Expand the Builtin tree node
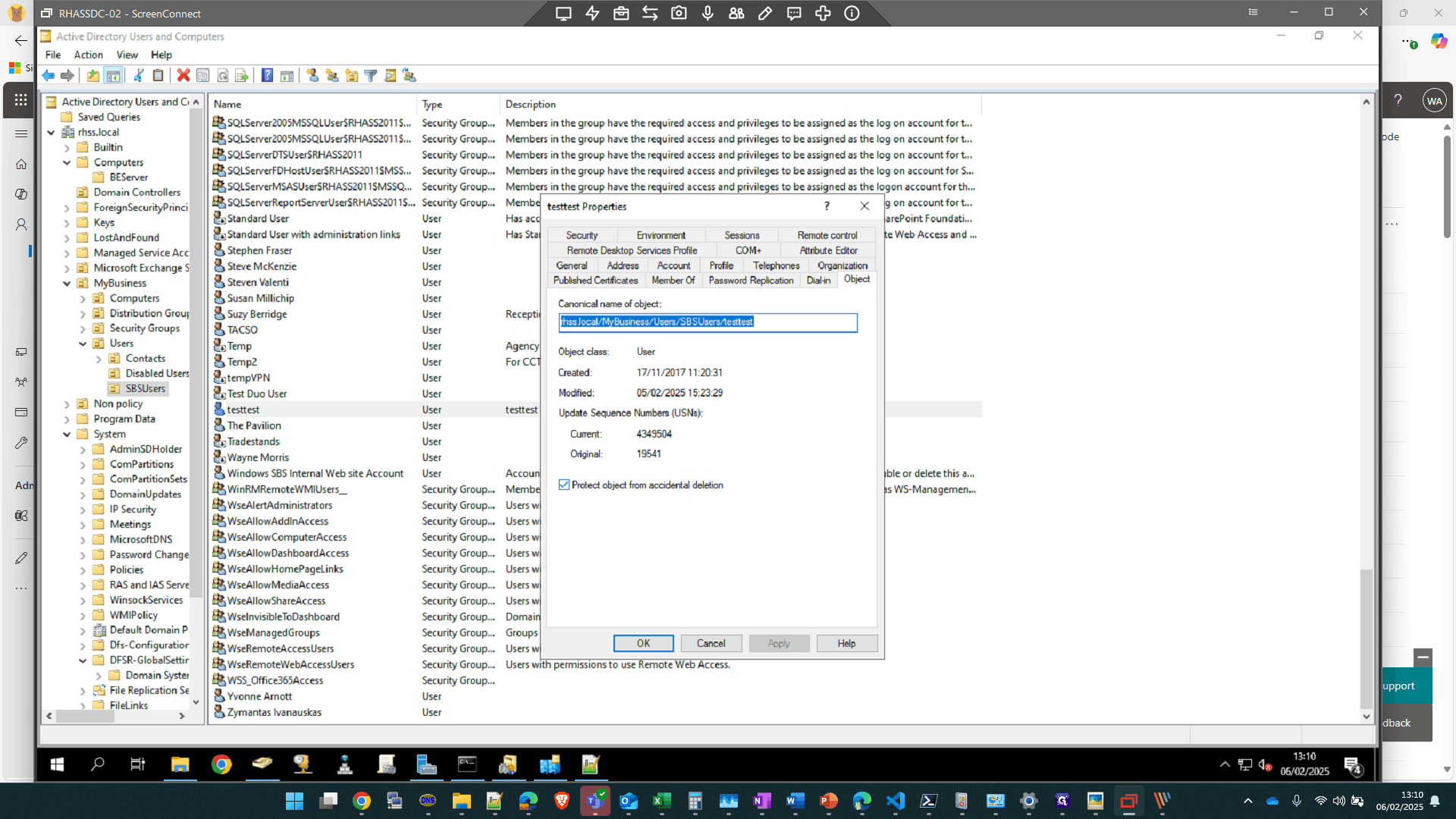The width and height of the screenshot is (1456, 819). point(67,148)
